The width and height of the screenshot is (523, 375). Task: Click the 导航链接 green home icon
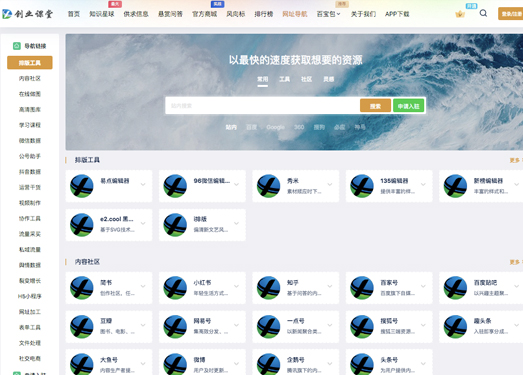(x=17, y=46)
